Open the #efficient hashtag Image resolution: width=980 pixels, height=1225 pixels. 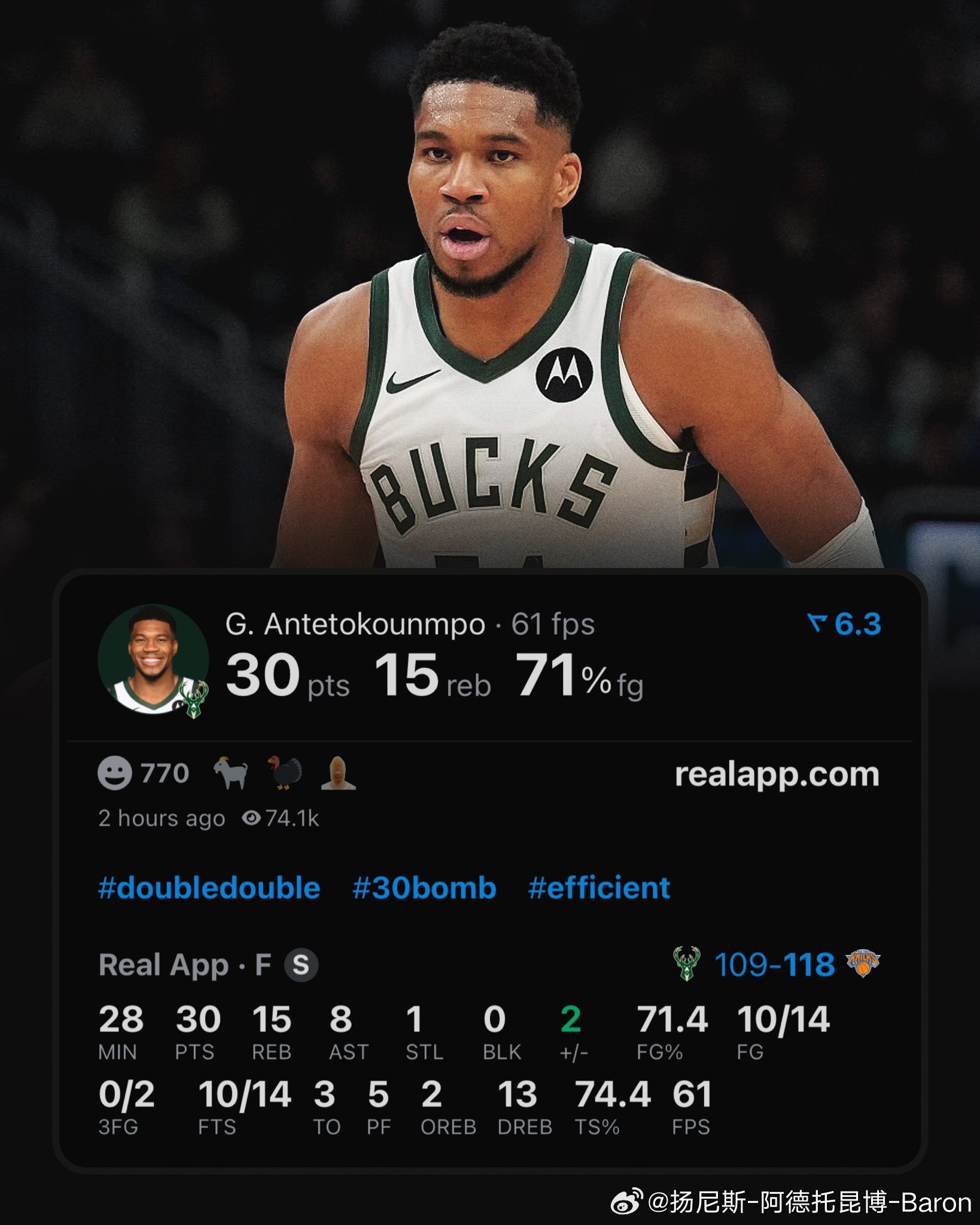click(x=599, y=888)
